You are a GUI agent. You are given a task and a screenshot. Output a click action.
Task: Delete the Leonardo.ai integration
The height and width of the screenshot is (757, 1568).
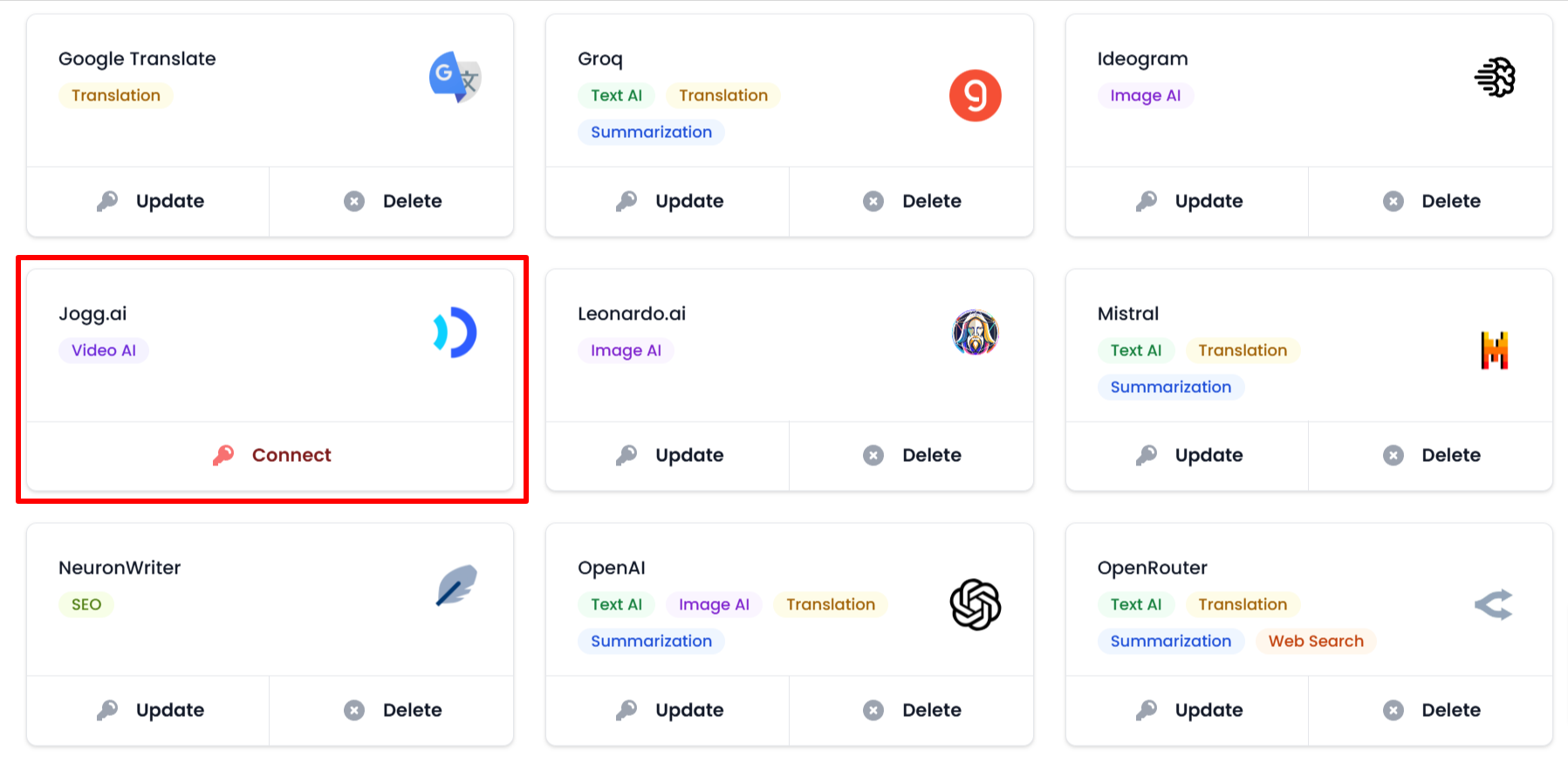pos(912,455)
